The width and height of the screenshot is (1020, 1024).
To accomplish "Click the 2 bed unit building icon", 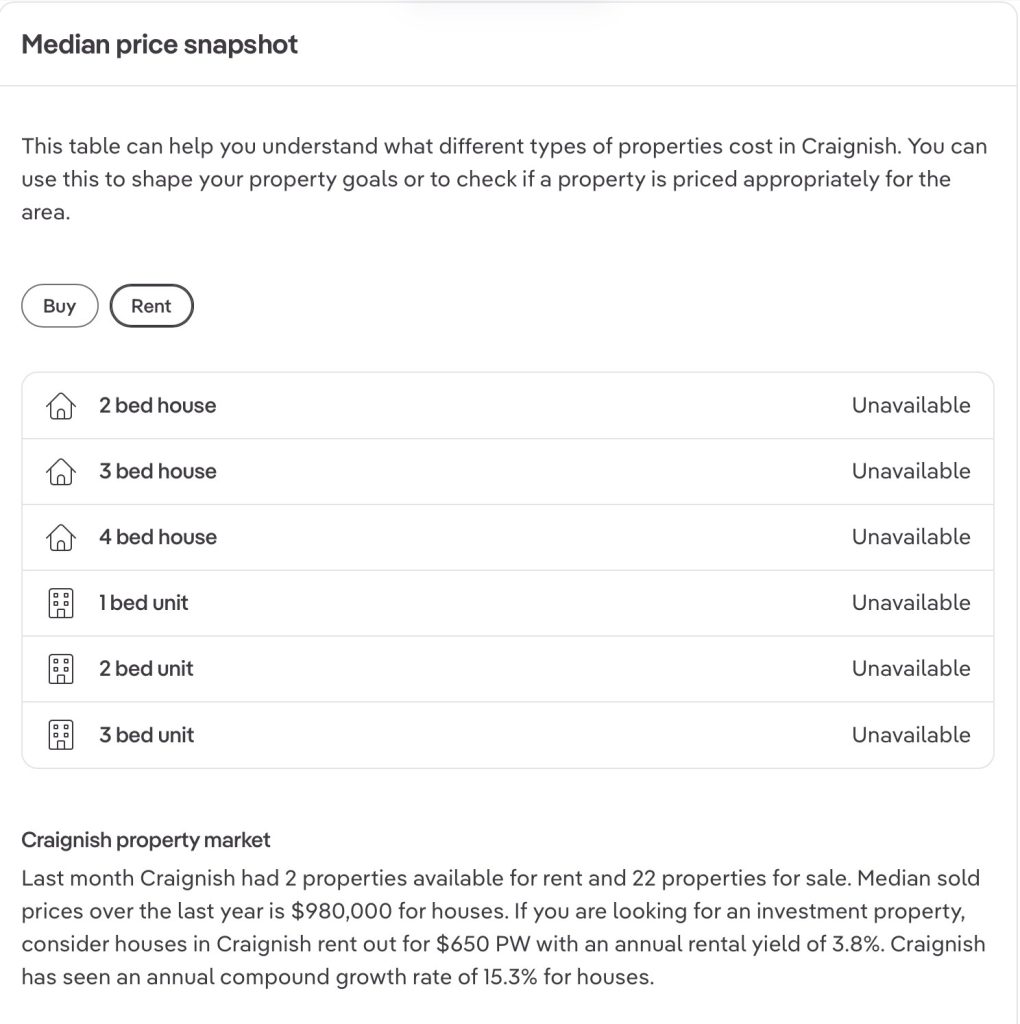I will pyautogui.click(x=61, y=669).
